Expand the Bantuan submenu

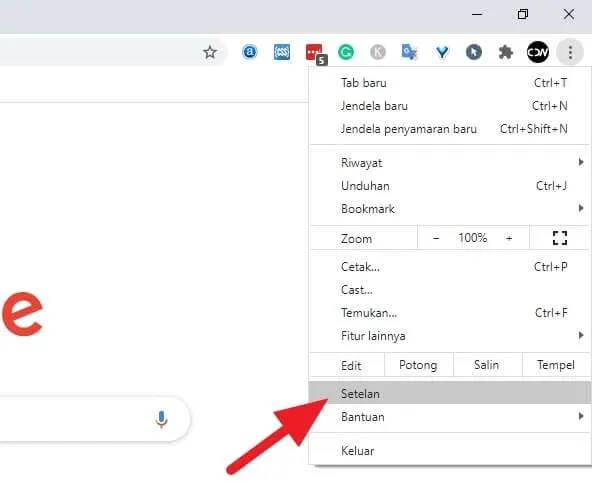pos(449,417)
